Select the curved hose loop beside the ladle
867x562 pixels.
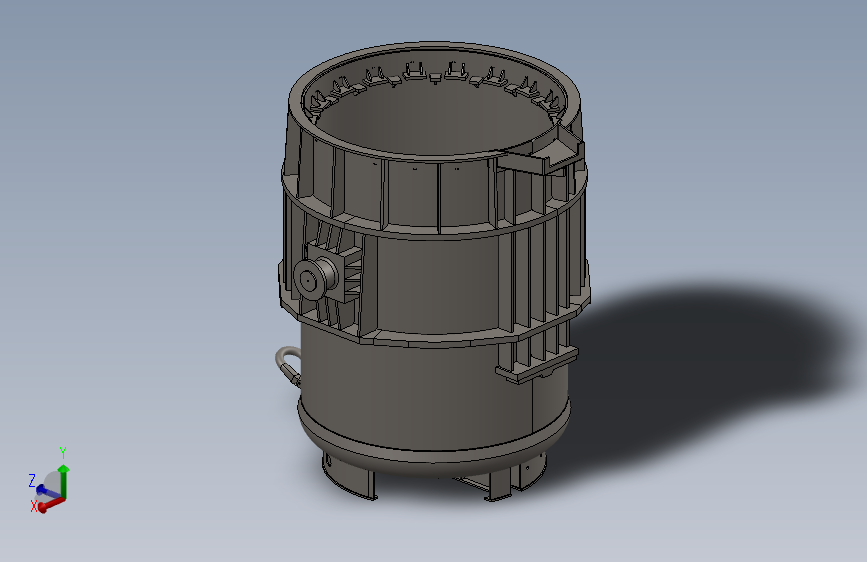click(288, 365)
